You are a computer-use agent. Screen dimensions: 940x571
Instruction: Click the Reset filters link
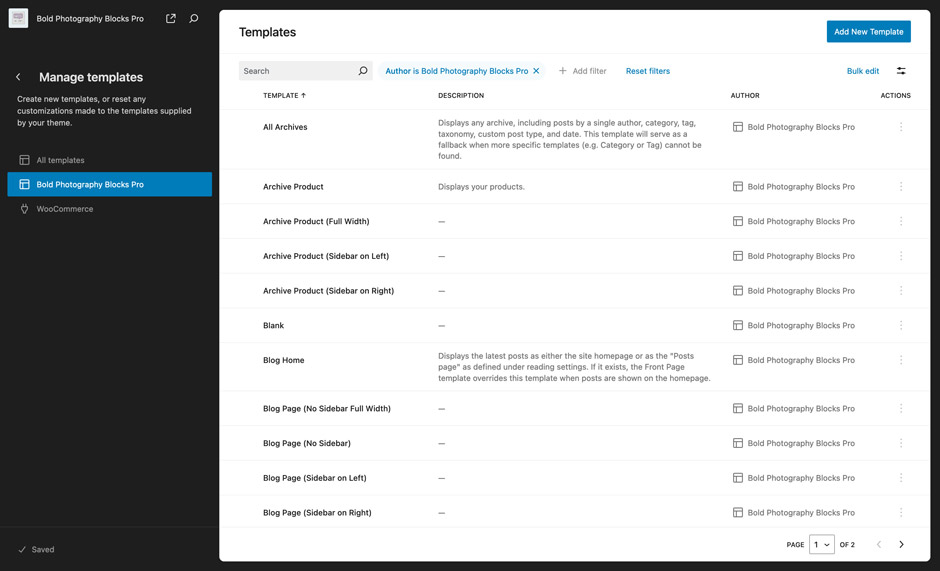[x=647, y=71]
